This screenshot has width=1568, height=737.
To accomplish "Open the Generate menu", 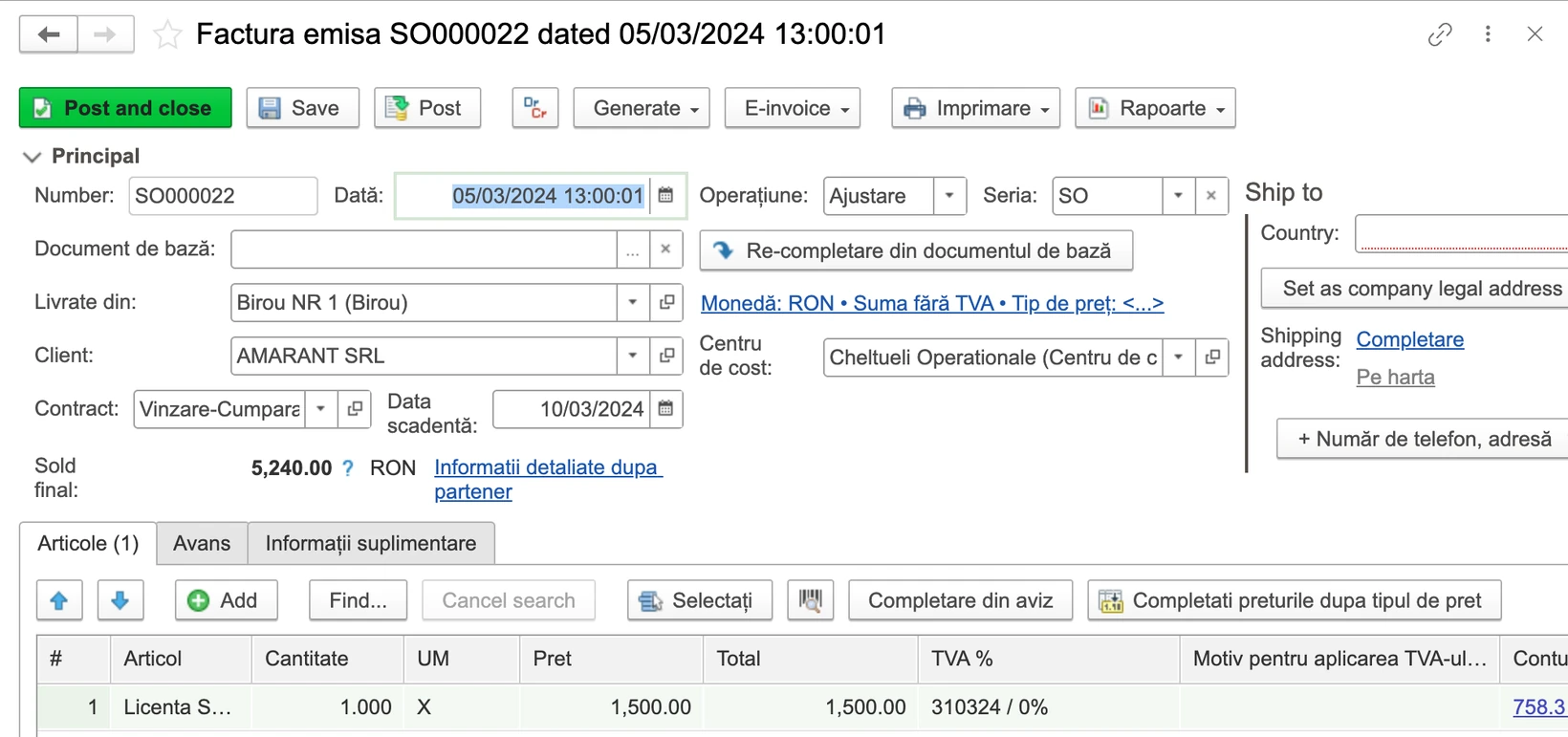I will pos(642,108).
